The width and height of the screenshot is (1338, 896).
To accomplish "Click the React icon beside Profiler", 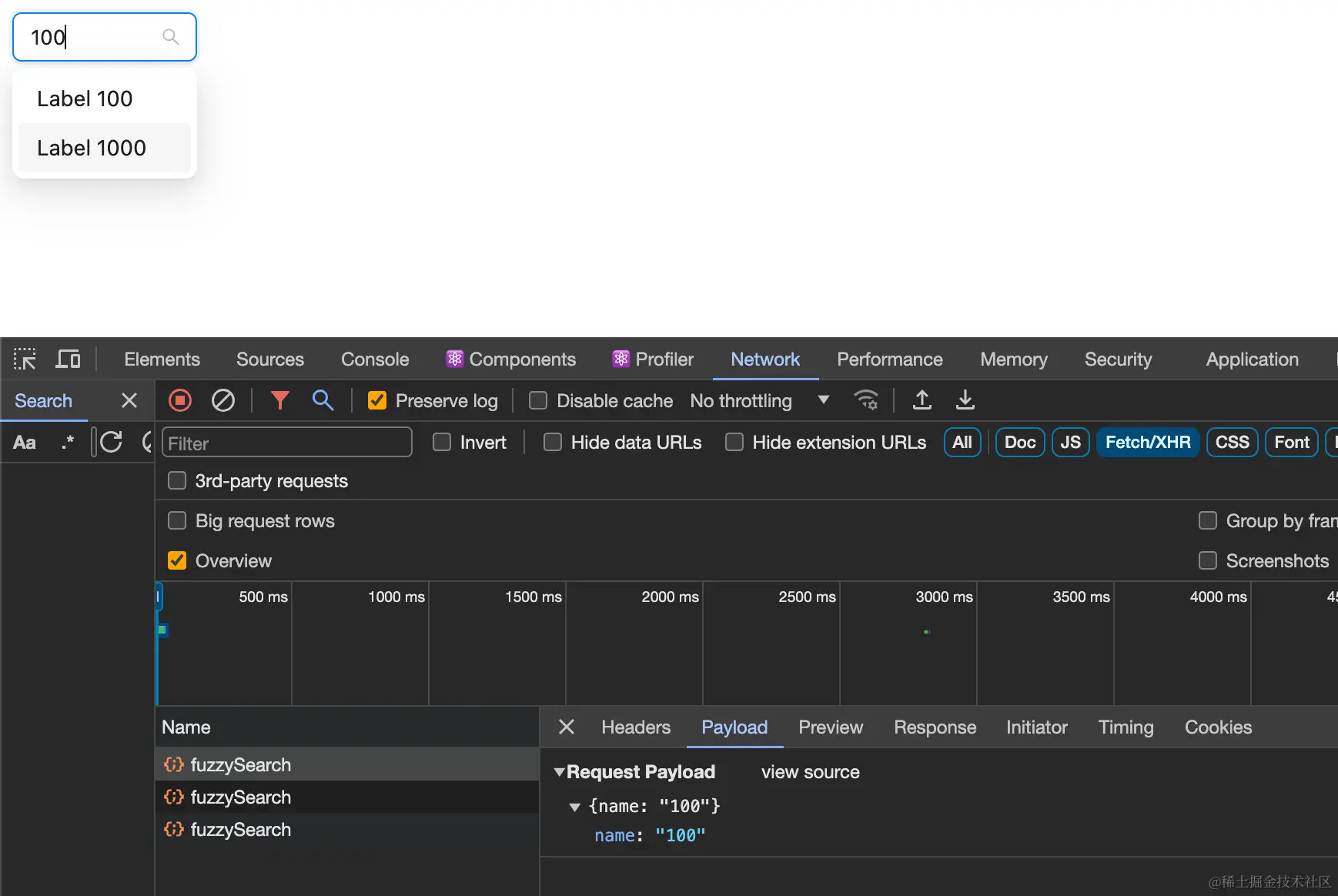I will pyautogui.click(x=621, y=359).
